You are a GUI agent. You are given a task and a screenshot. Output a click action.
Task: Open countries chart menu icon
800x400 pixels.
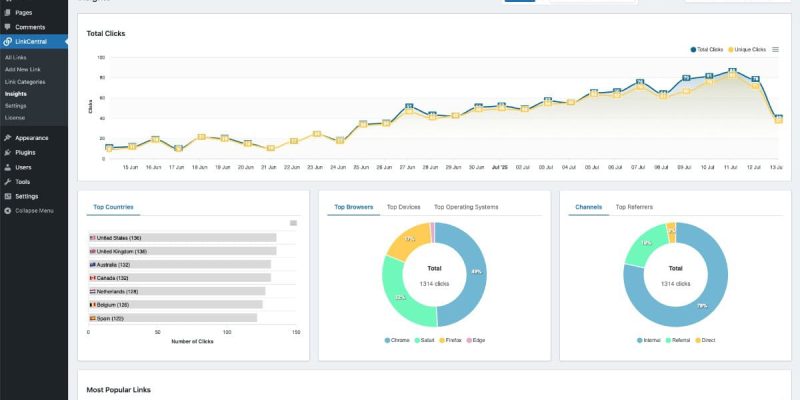tap(293, 223)
